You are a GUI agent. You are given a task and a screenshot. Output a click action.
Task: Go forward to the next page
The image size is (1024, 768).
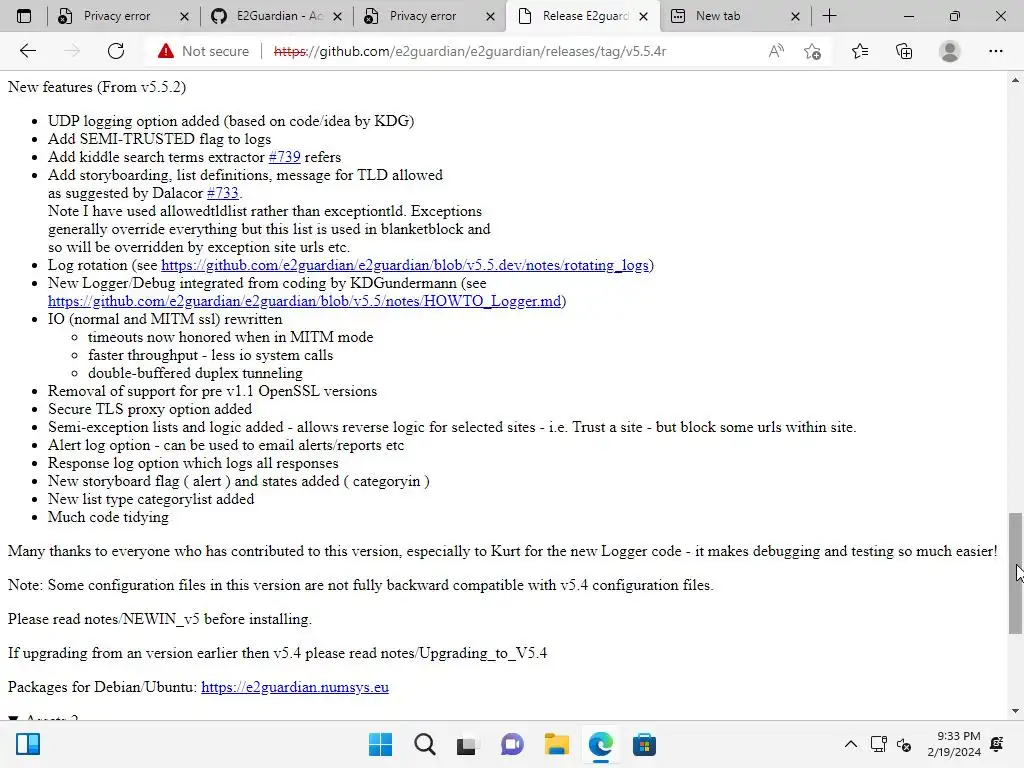coord(72,51)
